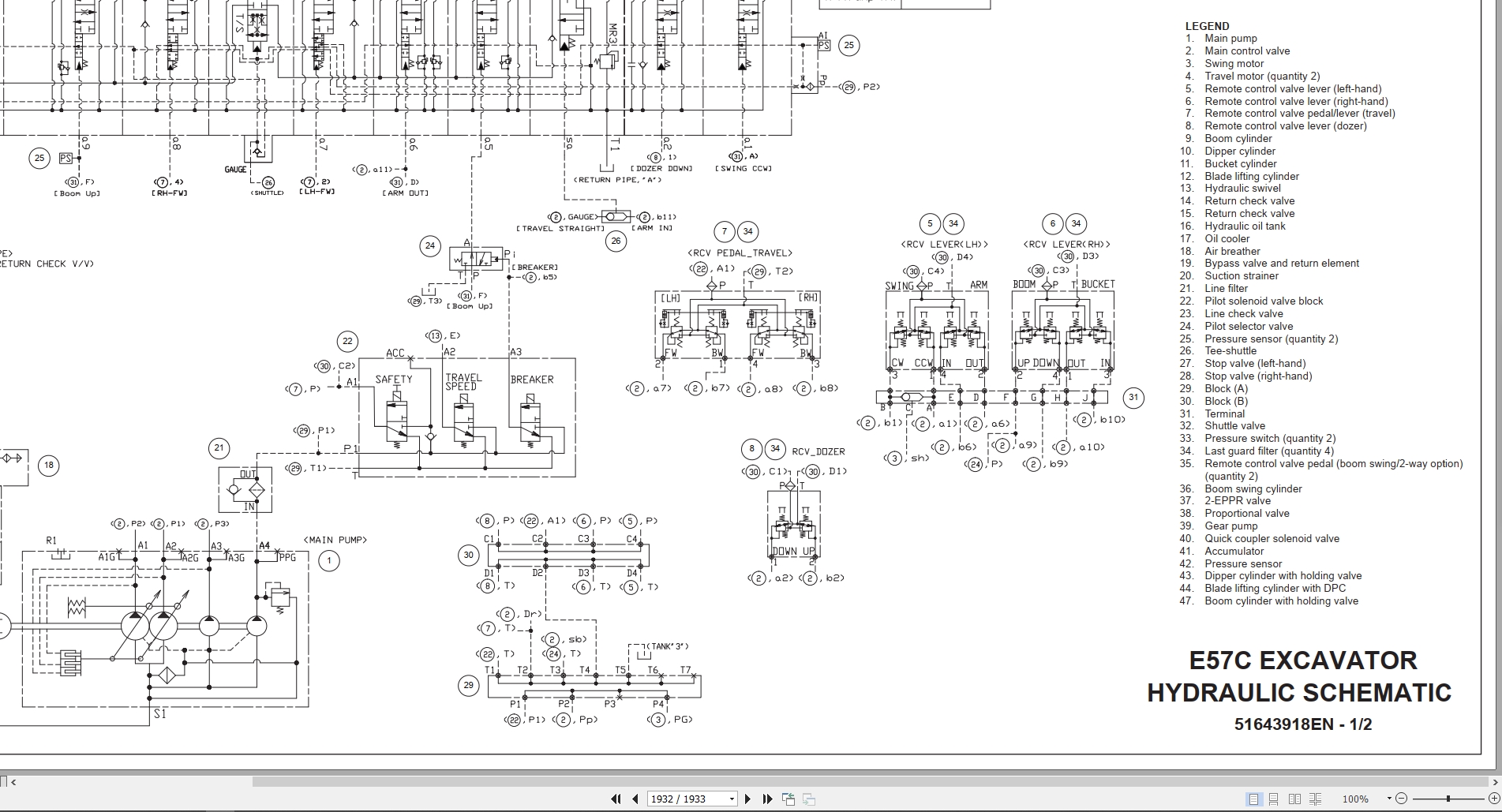This screenshot has height=812, width=1502.
Task: Click the go to next view icon
Action: [x=808, y=799]
